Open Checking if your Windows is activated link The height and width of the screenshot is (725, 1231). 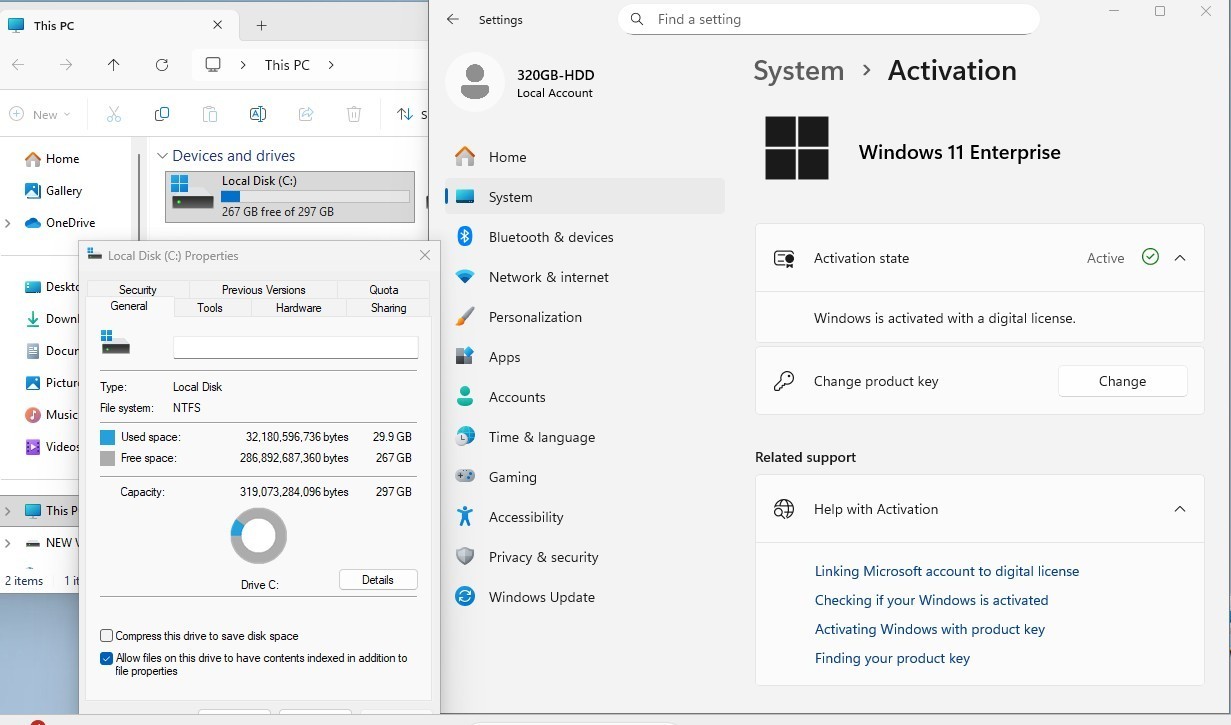[931, 600]
